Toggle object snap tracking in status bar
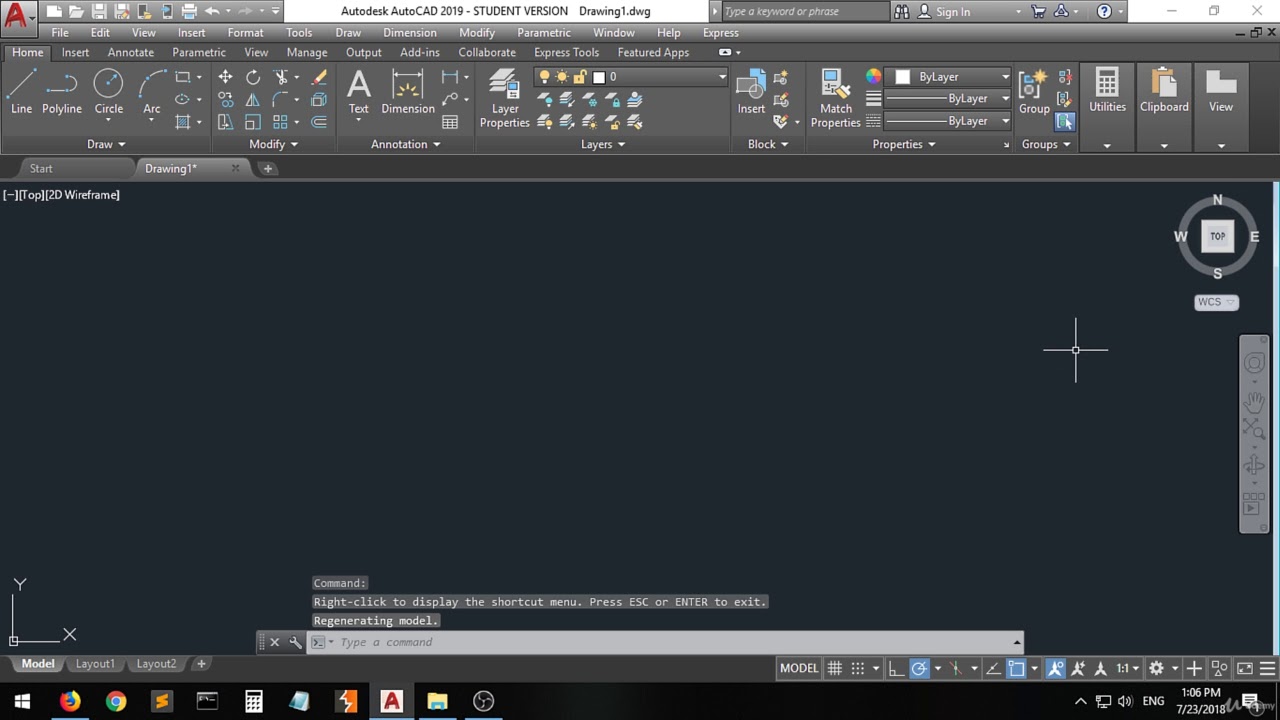Screen dimensions: 1280x720 coord(993,668)
